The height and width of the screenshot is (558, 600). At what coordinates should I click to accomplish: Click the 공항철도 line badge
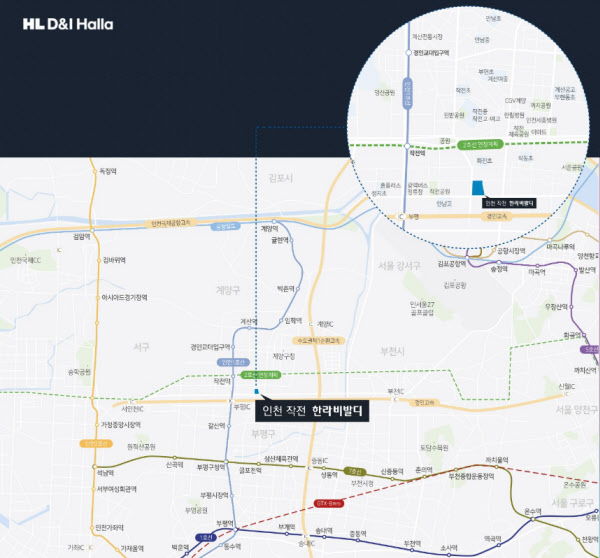[226, 227]
